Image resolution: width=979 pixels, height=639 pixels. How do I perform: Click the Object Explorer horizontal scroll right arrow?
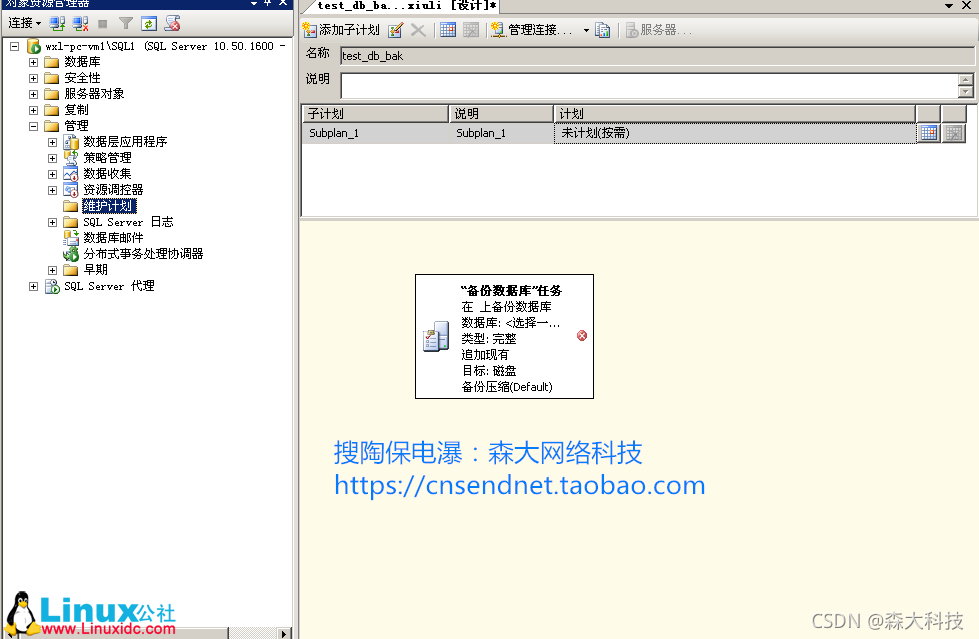point(284,633)
